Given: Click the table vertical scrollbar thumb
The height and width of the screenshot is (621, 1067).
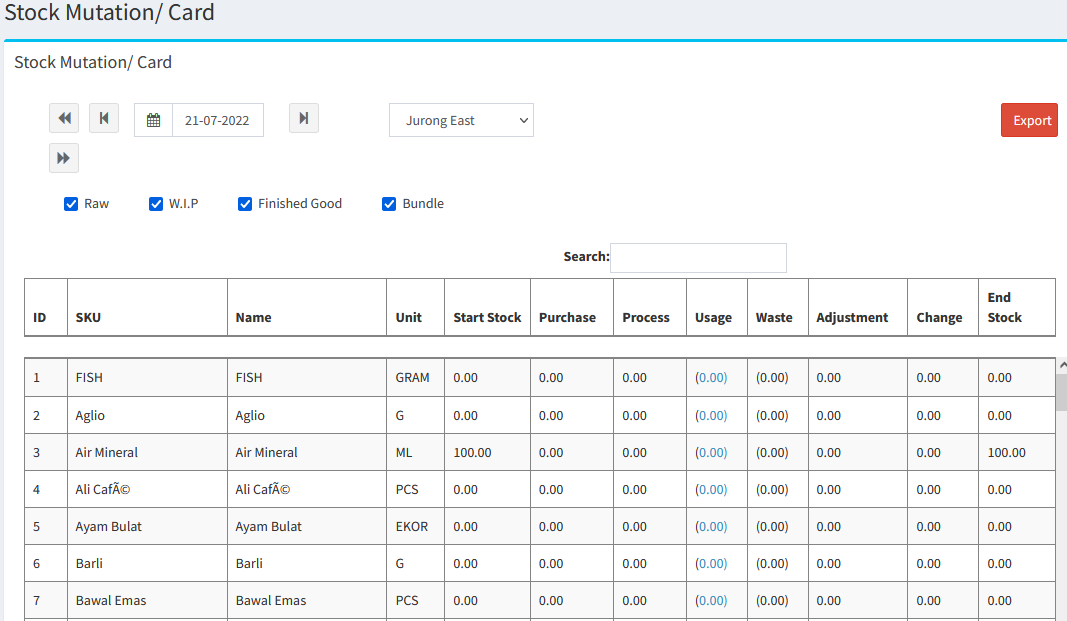Looking at the screenshot, I should pyautogui.click(x=1062, y=392).
